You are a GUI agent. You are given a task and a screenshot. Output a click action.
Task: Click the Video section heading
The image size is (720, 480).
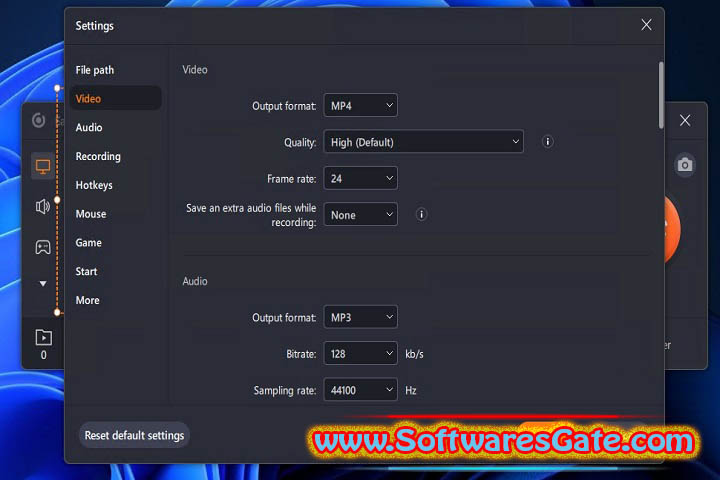[x=195, y=70]
